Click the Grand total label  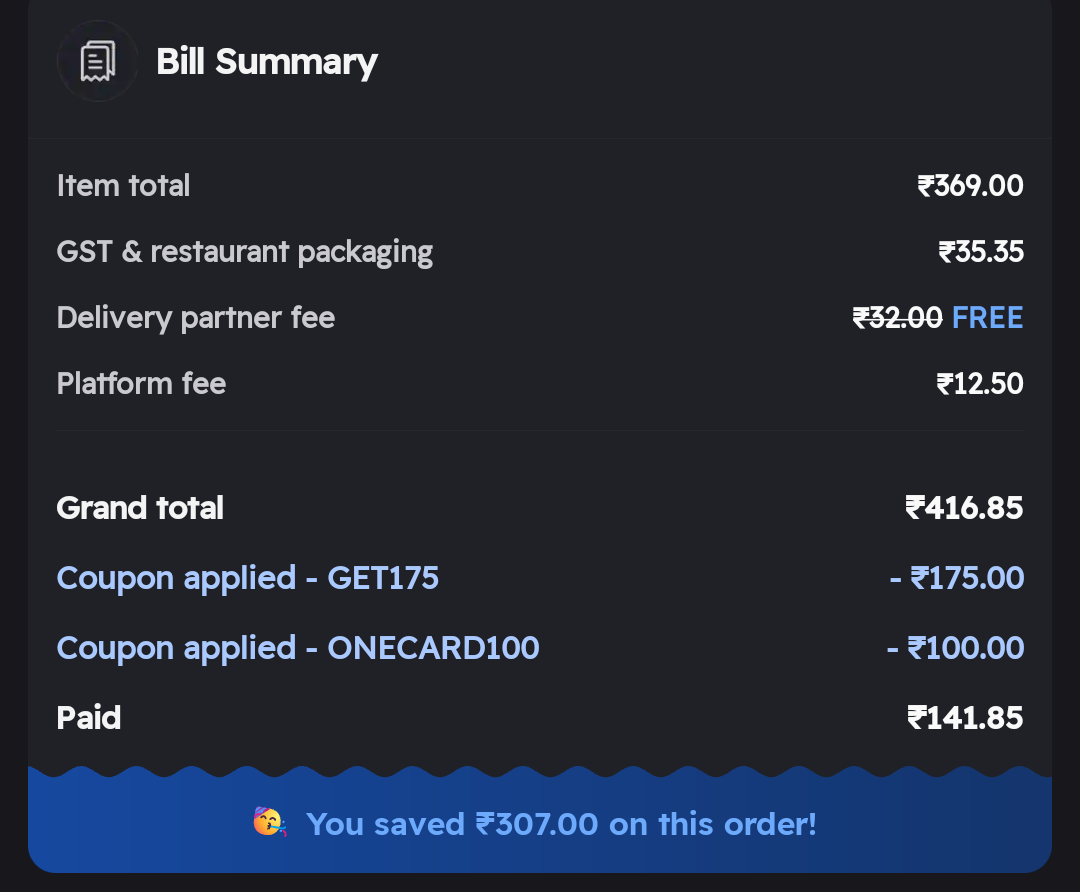pyautogui.click(x=140, y=508)
